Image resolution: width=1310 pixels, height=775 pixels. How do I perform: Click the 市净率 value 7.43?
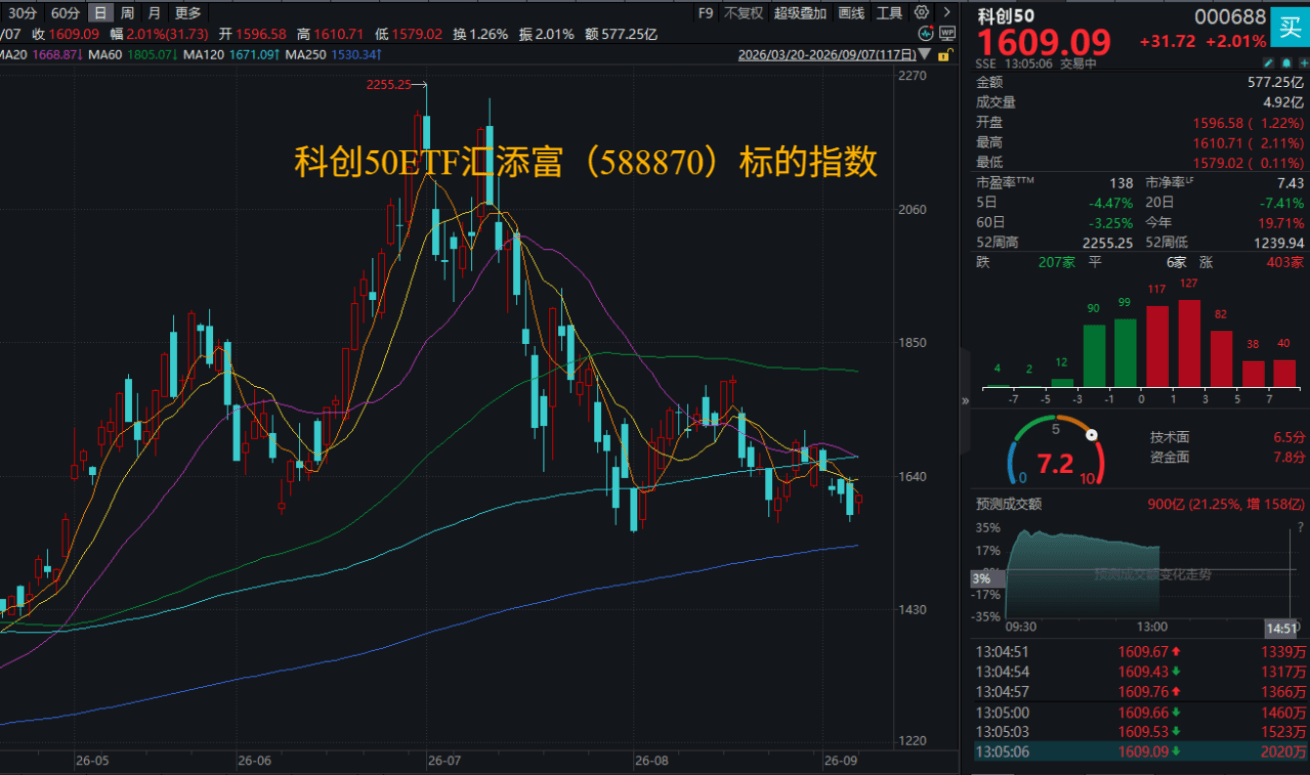[x=1290, y=183]
